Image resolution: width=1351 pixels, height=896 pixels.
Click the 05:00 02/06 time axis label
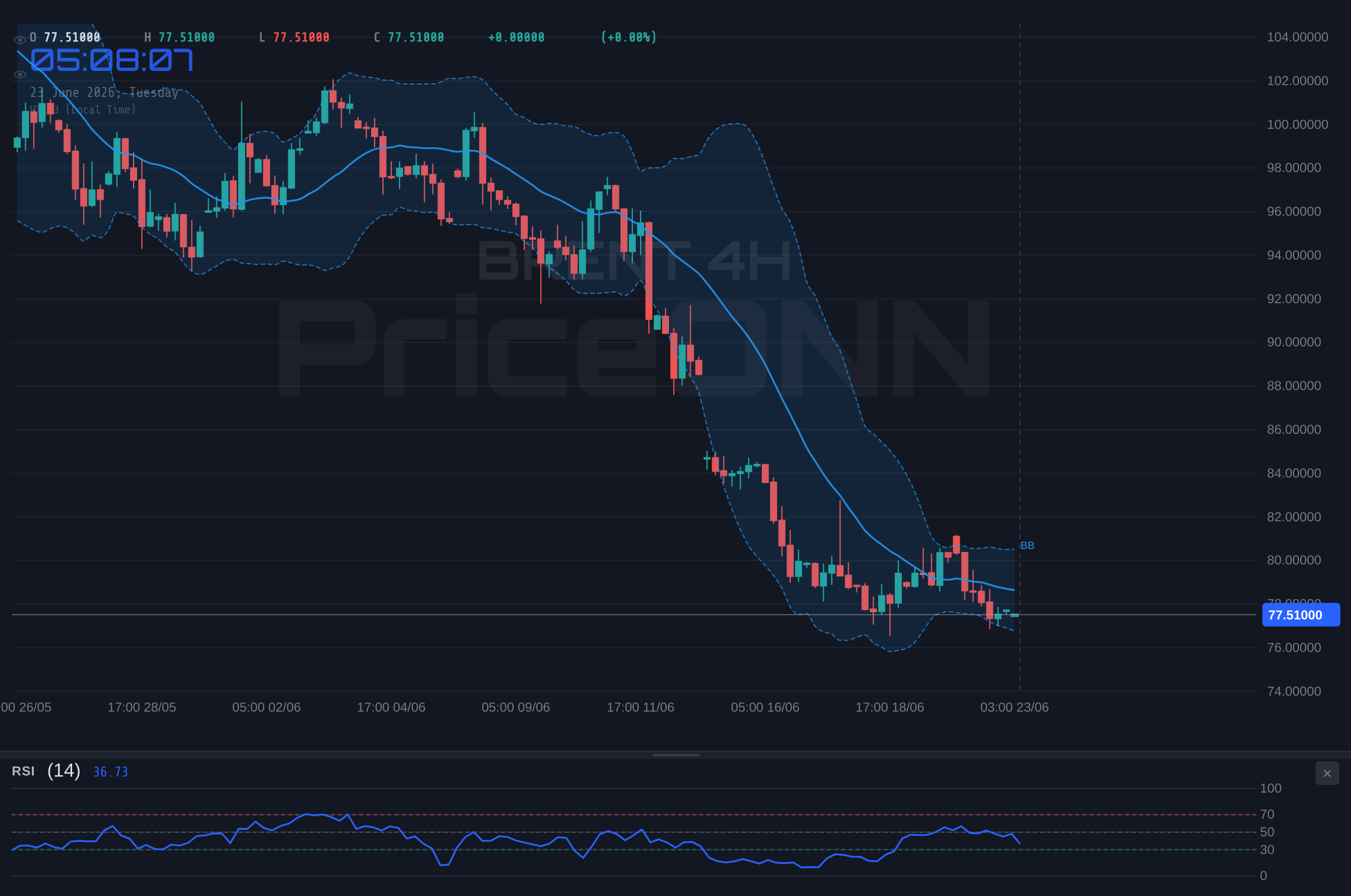tap(267, 707)
